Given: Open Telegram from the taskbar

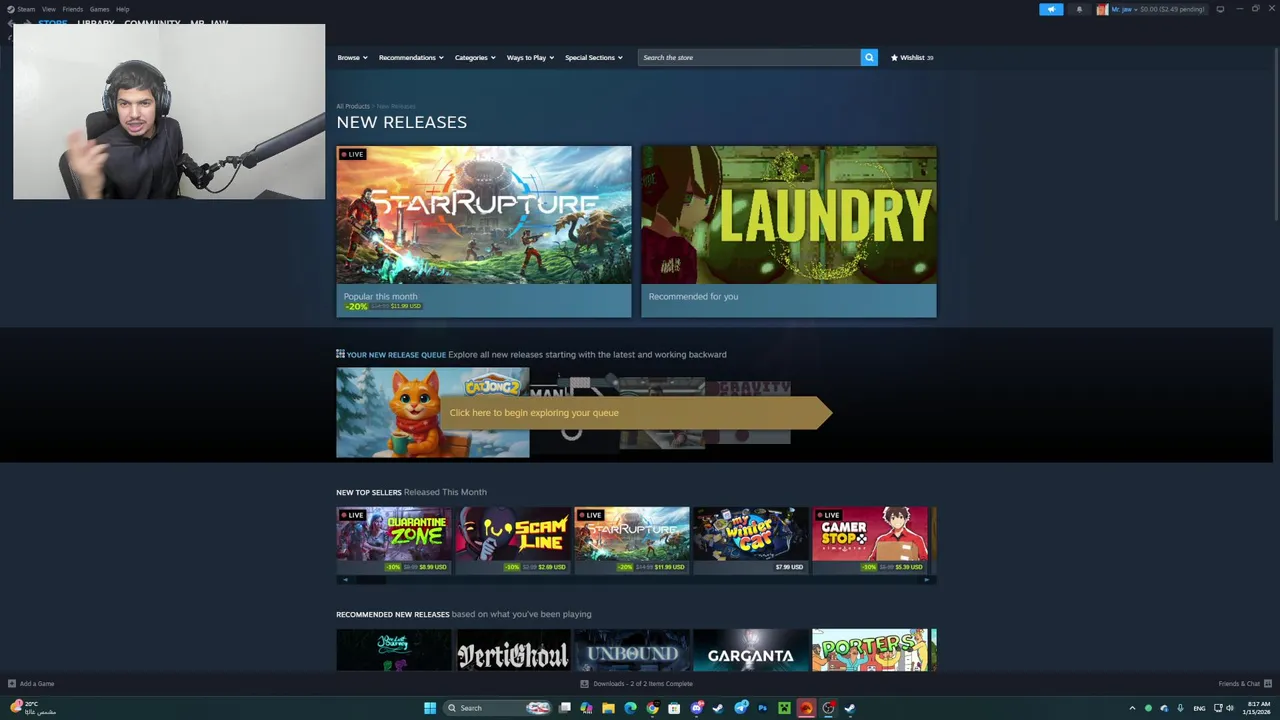Looking at the screenshot, I should click(741, 708).
